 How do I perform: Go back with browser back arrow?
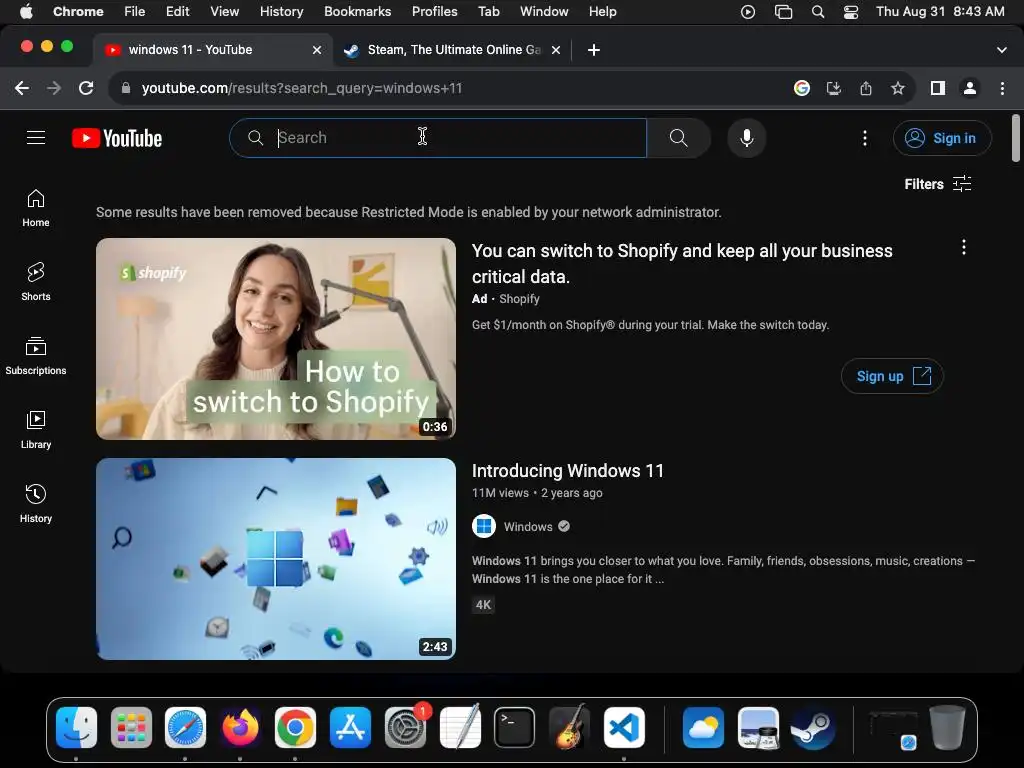[22, 88]
